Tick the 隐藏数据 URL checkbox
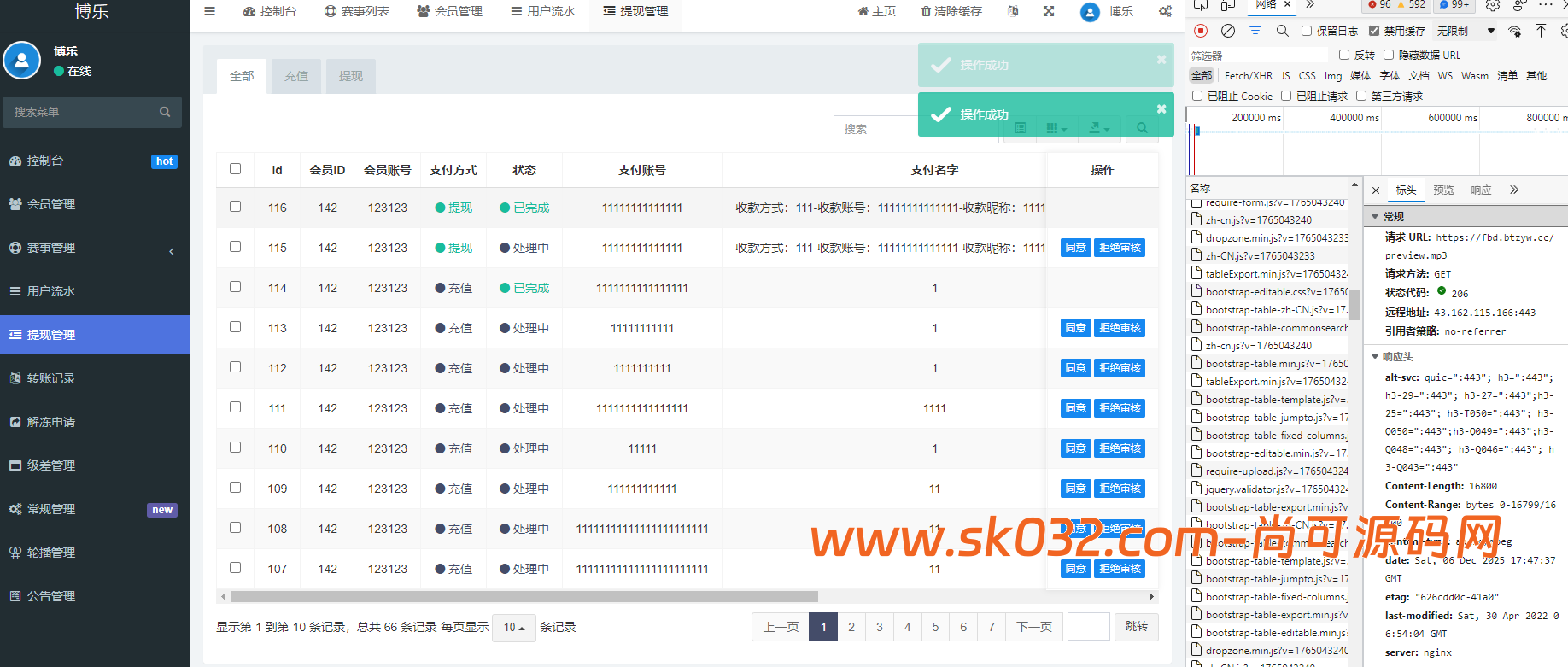This screenshot has height=667, width=1568. point(1389,55)
